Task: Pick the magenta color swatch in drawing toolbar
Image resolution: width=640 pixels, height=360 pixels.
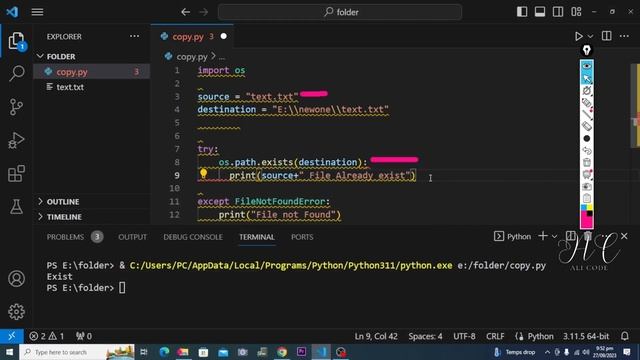Action: click(587, 222)
